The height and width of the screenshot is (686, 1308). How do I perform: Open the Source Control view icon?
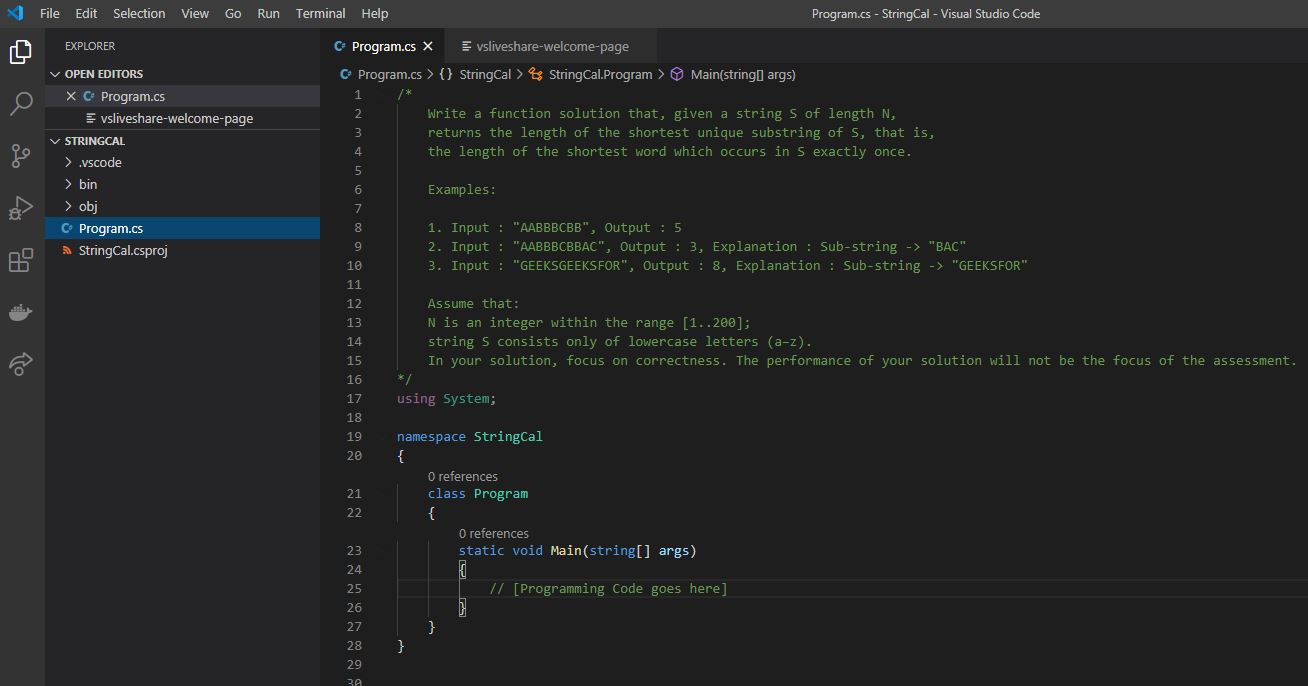pos(21,156)
